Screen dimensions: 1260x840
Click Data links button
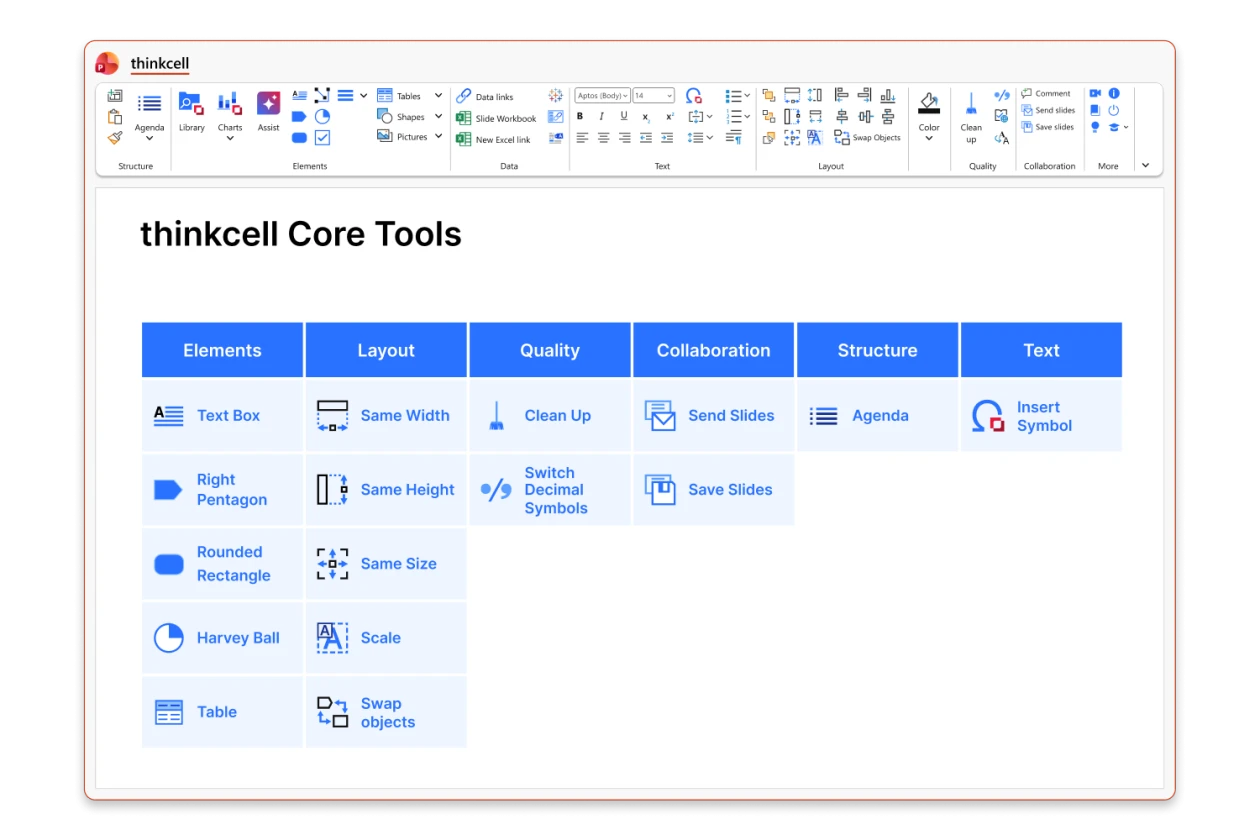[484, 97]
